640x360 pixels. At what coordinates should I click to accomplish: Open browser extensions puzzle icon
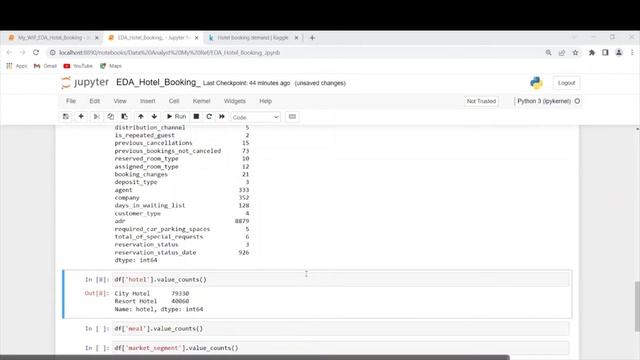click(592, 53)
